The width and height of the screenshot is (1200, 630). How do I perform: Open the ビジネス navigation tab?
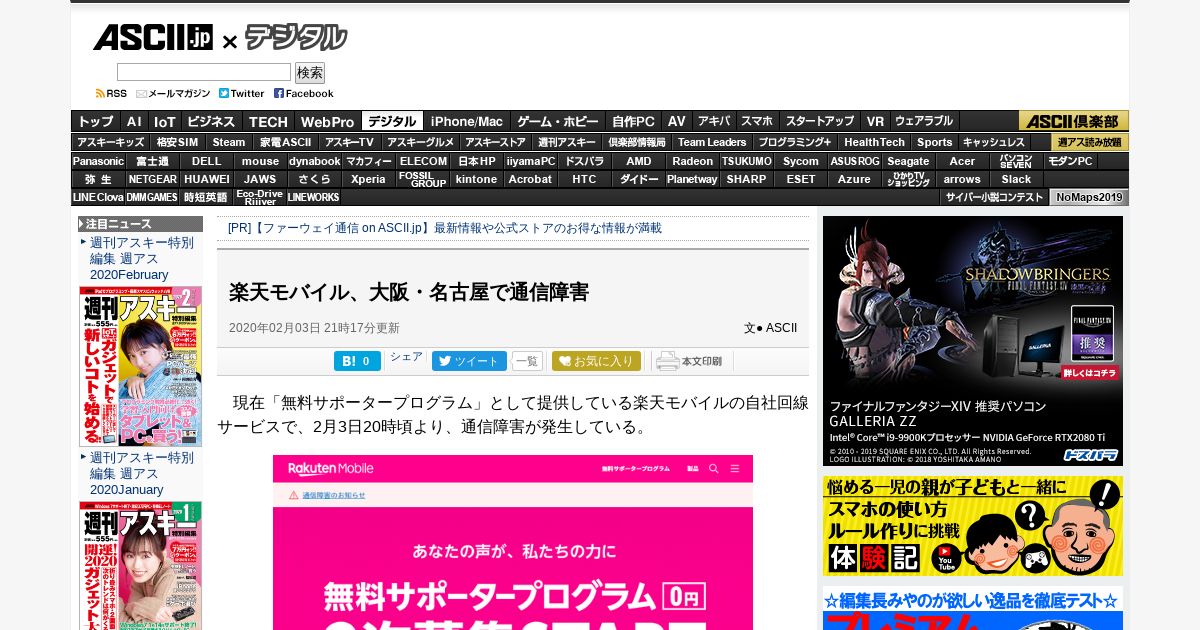coord(211,121)
